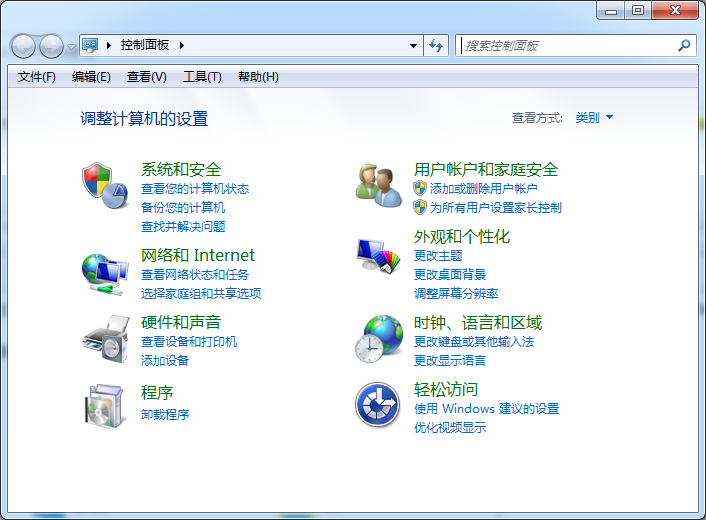This screenshot has height=520, width=706.
Task: Click the 添加或删除用户帐户 link
Action: click(x=483, y=188)
